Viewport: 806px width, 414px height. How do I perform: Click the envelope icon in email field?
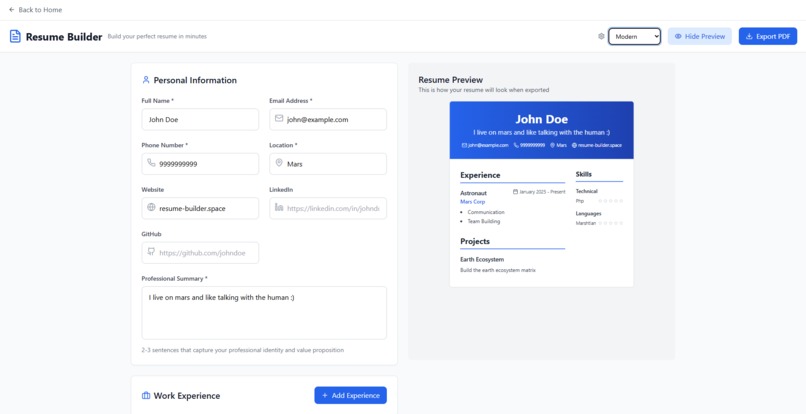pos(279,118)
